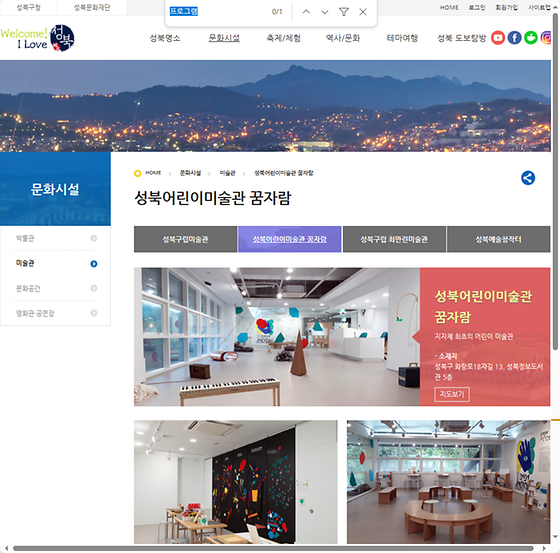Go to next find result
The image size is (560, 553).
[x=325, y=12]
